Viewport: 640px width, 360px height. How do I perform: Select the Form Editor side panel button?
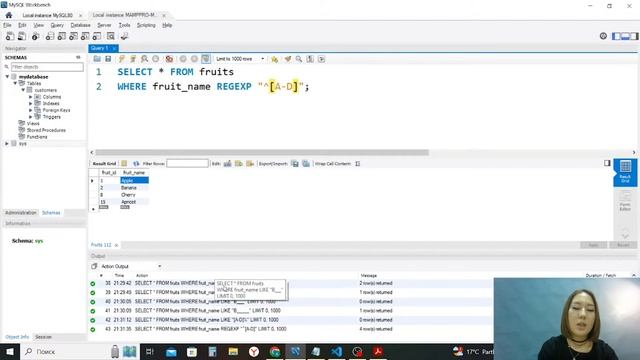(x=625, y=201)
